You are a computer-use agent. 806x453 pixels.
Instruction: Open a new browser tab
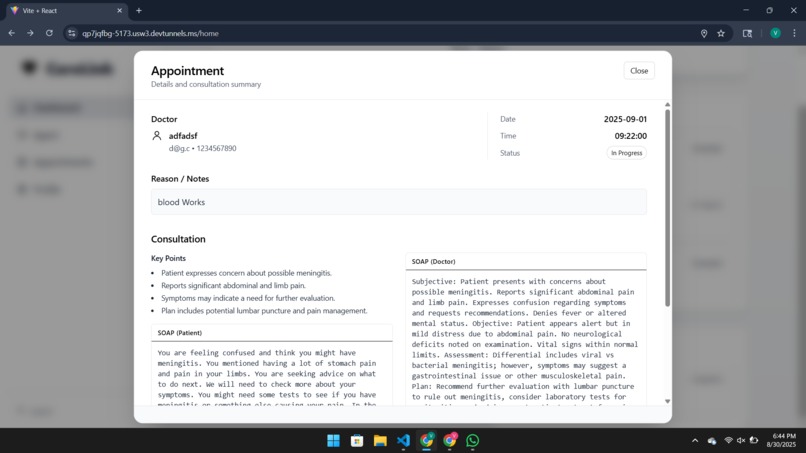[x=139, y=10]
